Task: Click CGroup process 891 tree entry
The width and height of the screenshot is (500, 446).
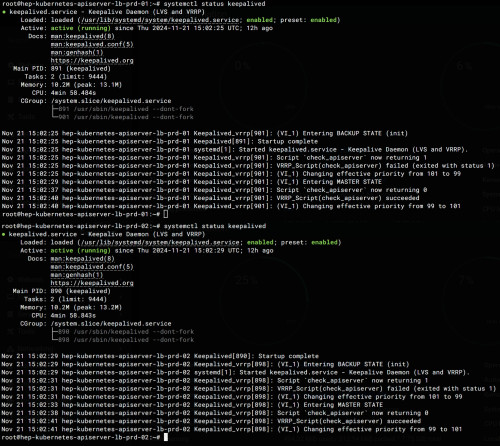Action: coord(123,109)
